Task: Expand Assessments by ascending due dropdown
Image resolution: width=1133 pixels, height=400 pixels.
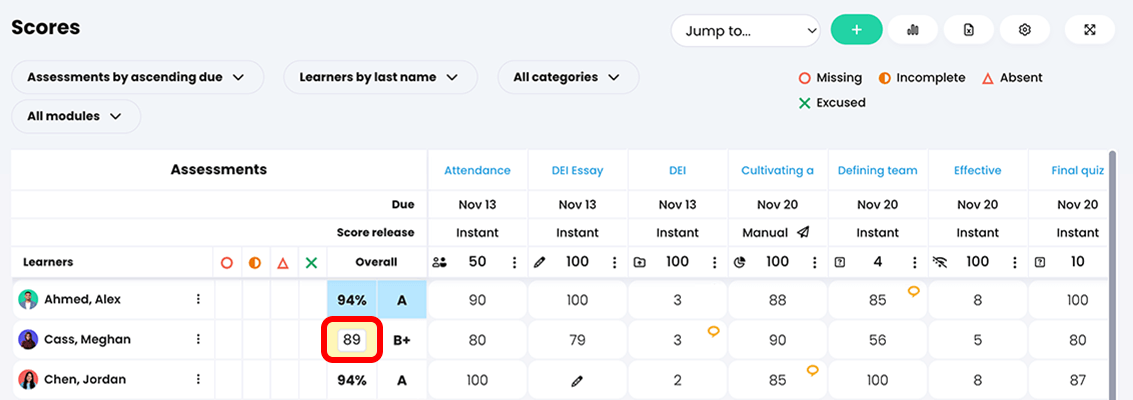Action: tap(137, 77)
